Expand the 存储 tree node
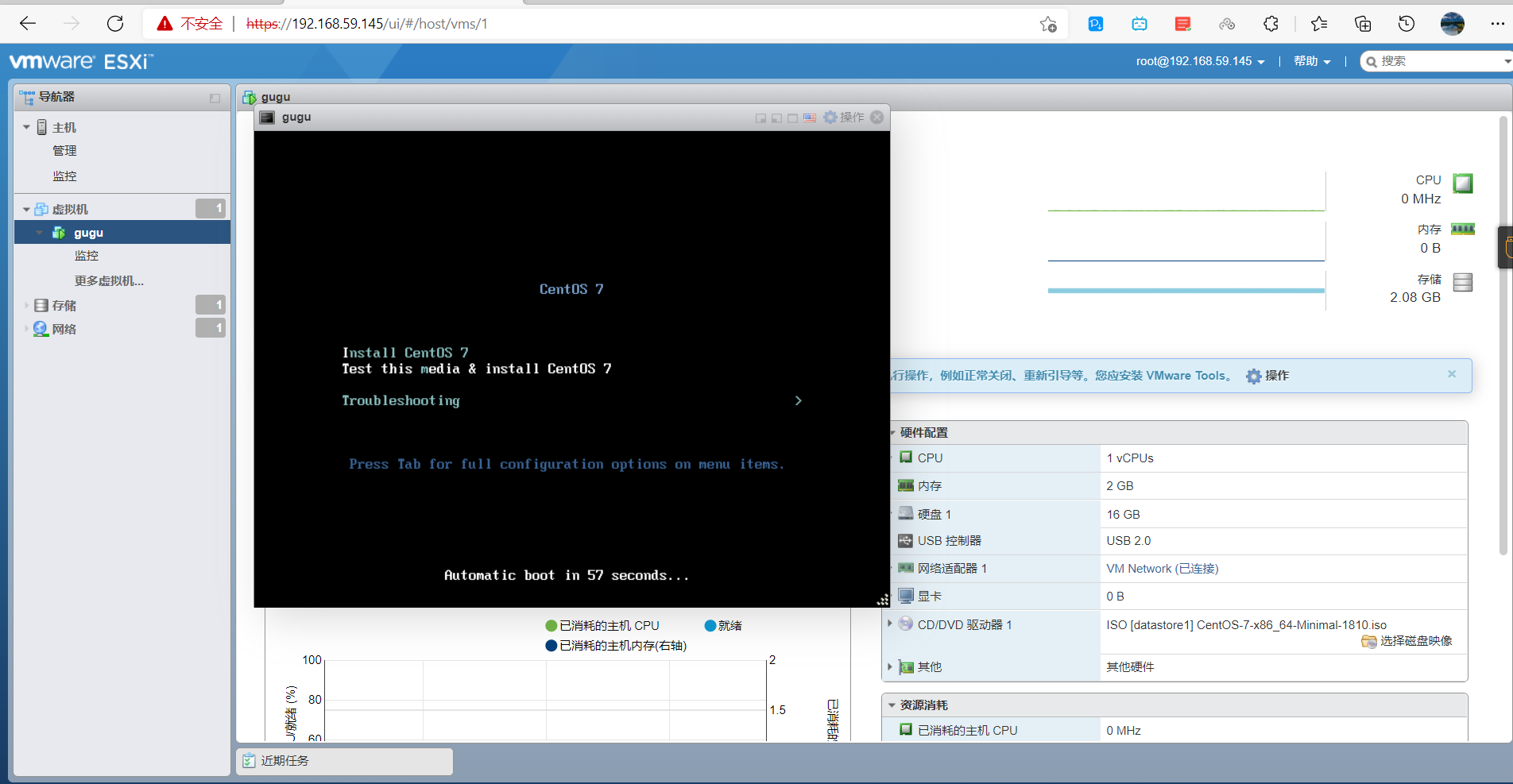The width and height of the screenshot is (1513, 784). [x=26, y=305]
